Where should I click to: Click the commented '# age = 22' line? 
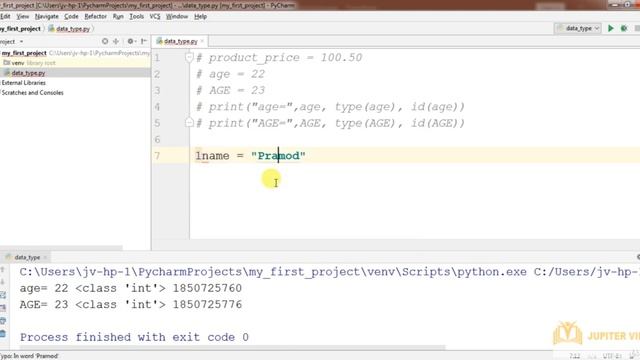[231, 74]
